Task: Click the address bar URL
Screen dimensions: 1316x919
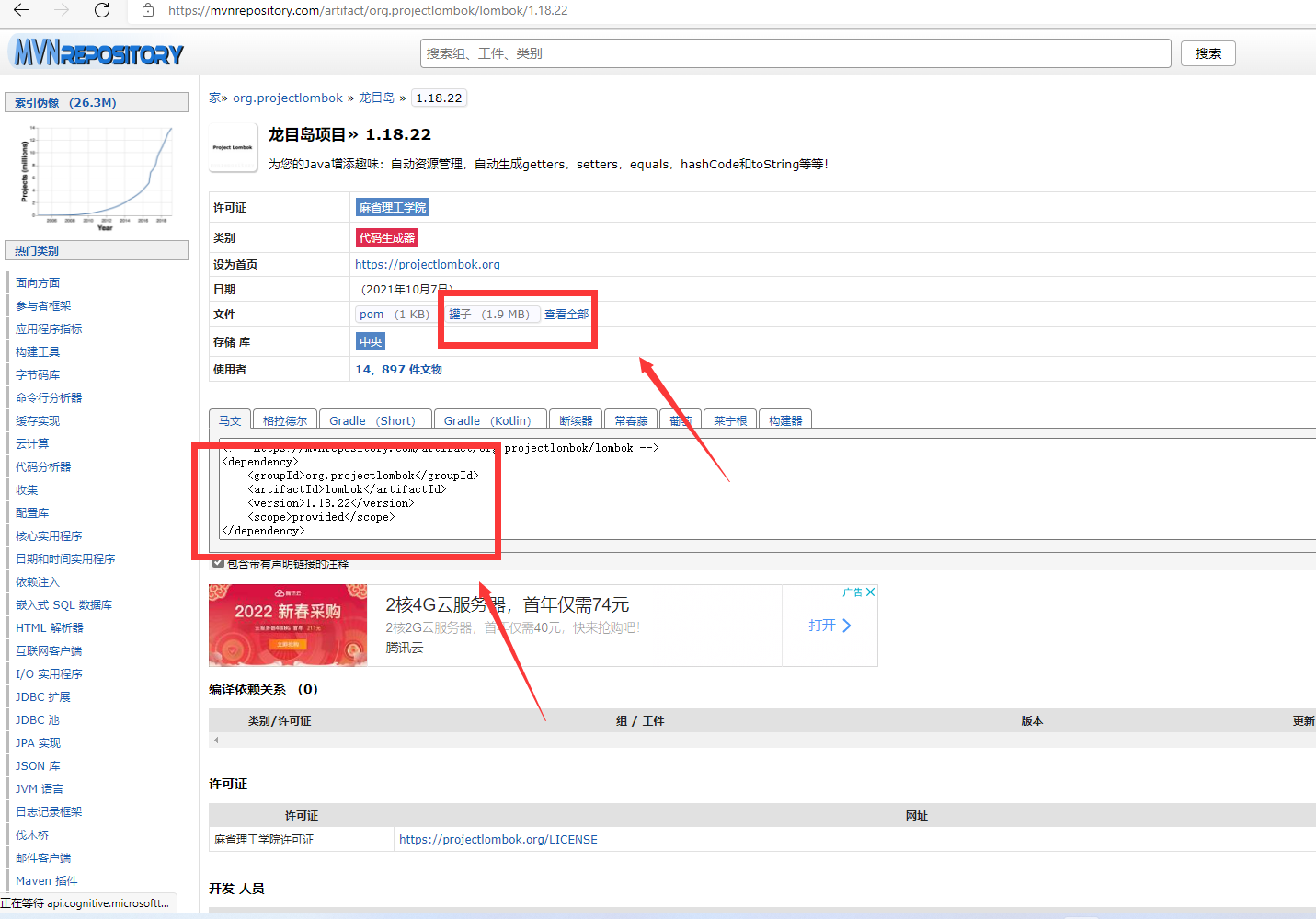Action: coord(368,10)
